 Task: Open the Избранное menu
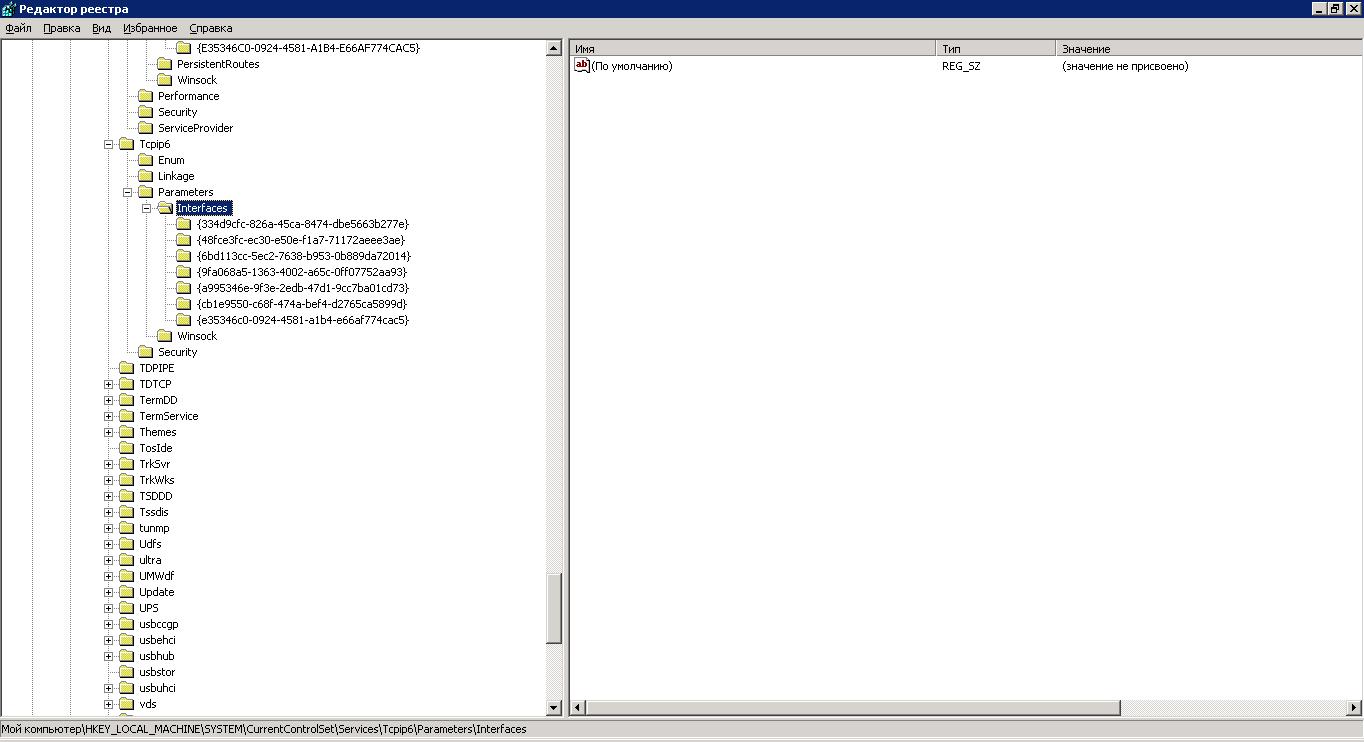click(150, 28)
